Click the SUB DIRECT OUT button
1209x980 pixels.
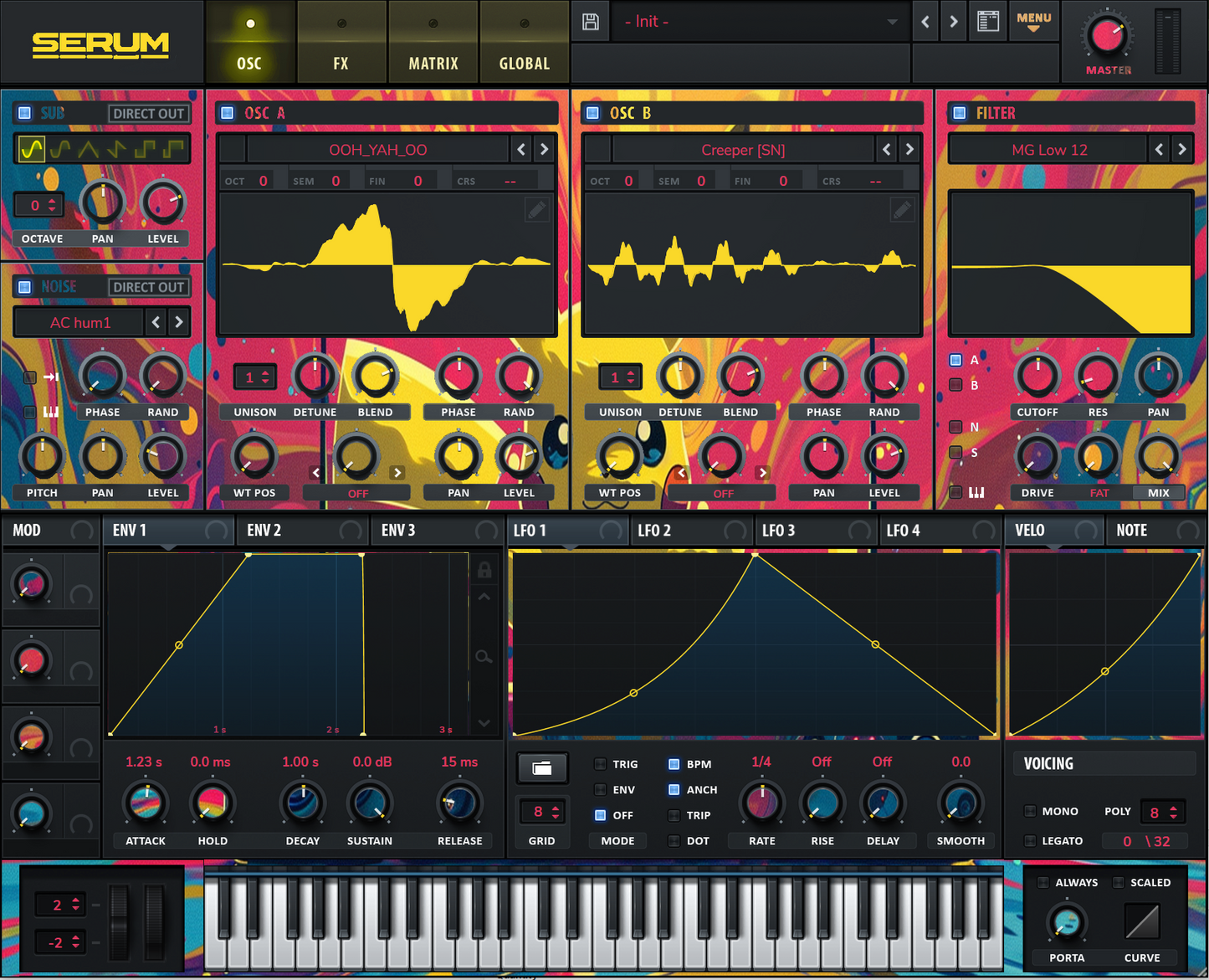pyautogui.click(x=148, y=114)
